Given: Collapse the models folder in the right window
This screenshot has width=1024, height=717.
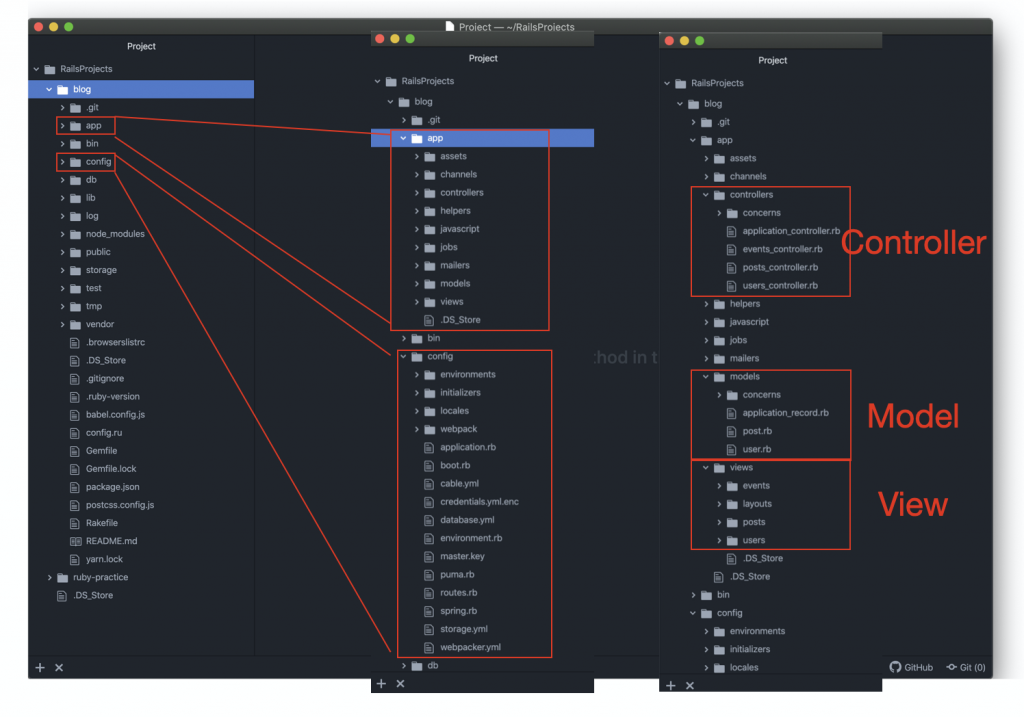Looking at the screenshot, I should (705, 377).
